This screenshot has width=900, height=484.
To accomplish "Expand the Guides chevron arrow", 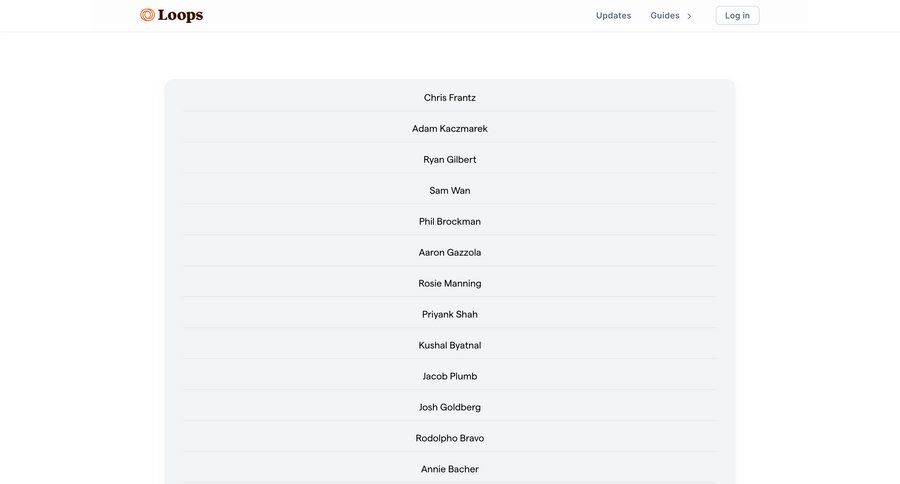I will pos(689,16).
